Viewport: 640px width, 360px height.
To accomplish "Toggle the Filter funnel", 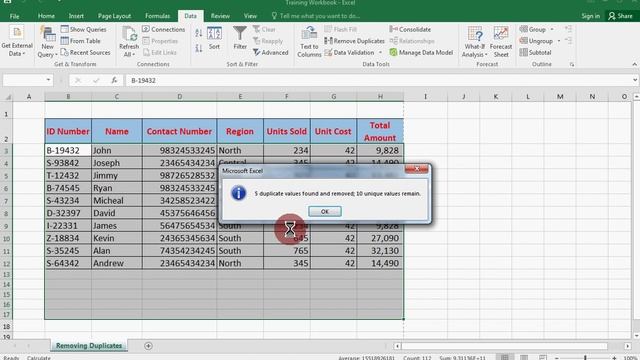I will [x=240, y=38].
